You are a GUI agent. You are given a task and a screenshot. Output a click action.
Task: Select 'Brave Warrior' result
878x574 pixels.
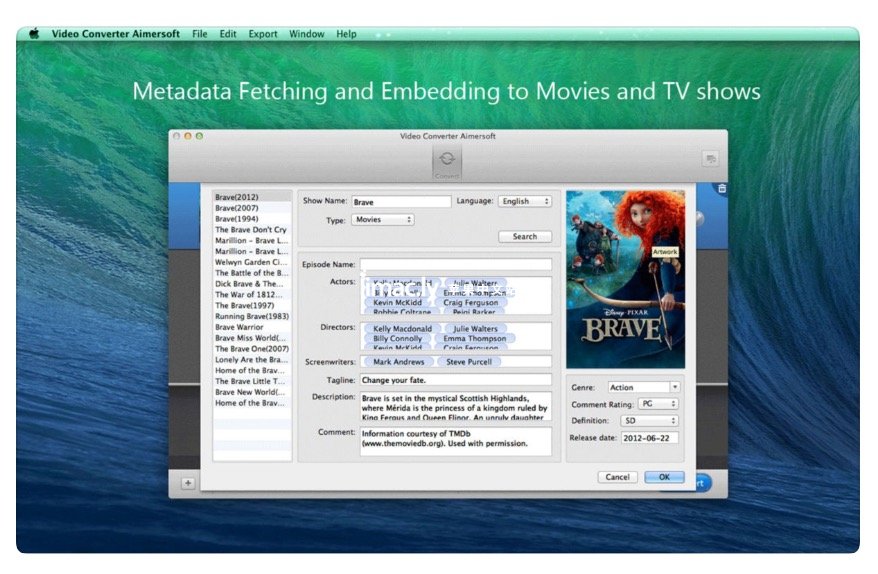(252, 327)
